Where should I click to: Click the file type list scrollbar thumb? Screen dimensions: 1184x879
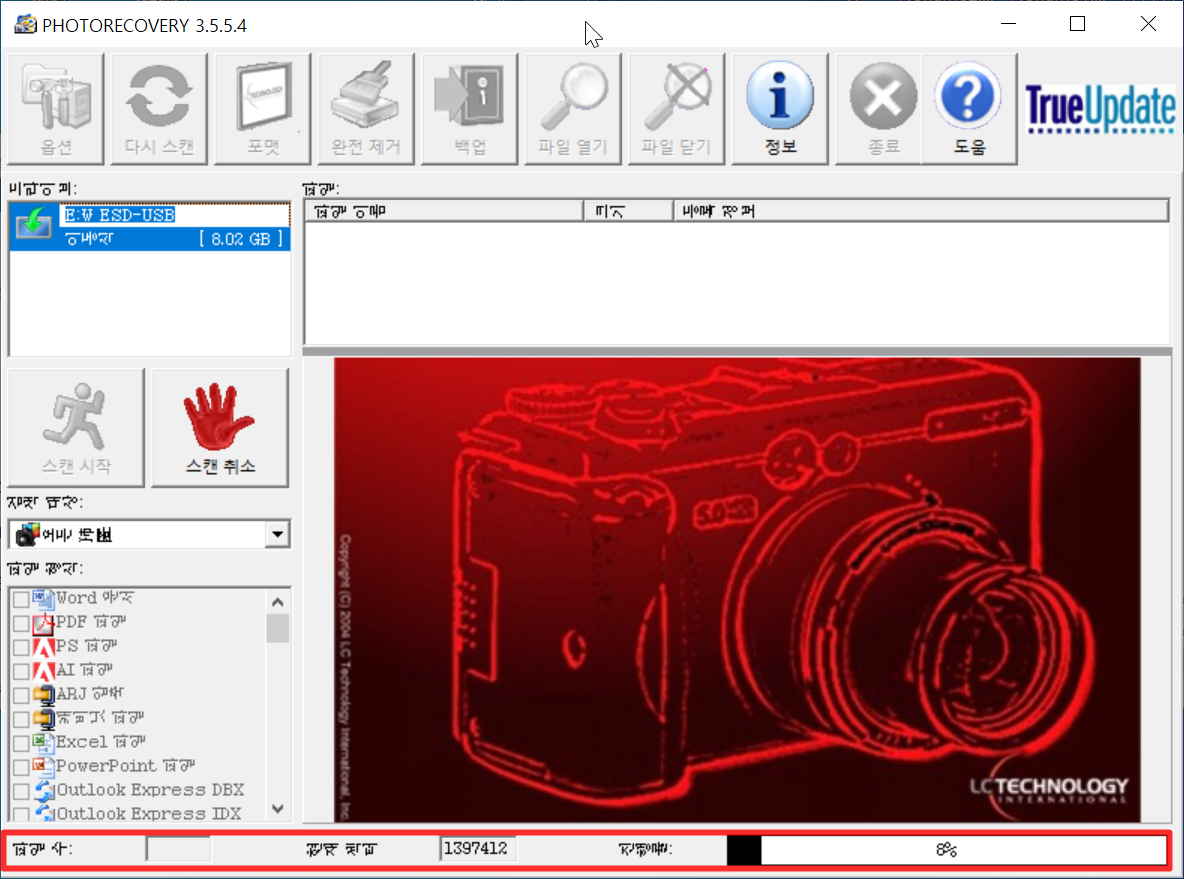[278, 628]
